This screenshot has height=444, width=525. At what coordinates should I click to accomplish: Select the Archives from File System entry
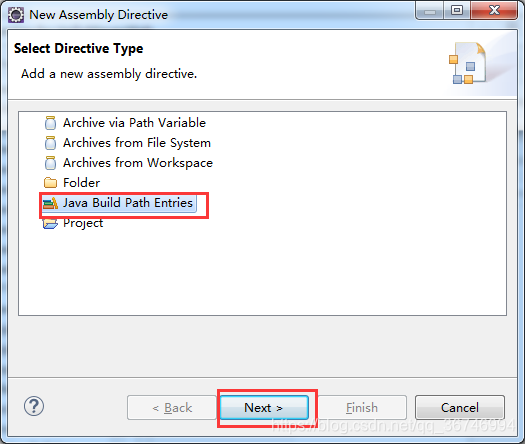pyautogui.click(x=137, y=143)
